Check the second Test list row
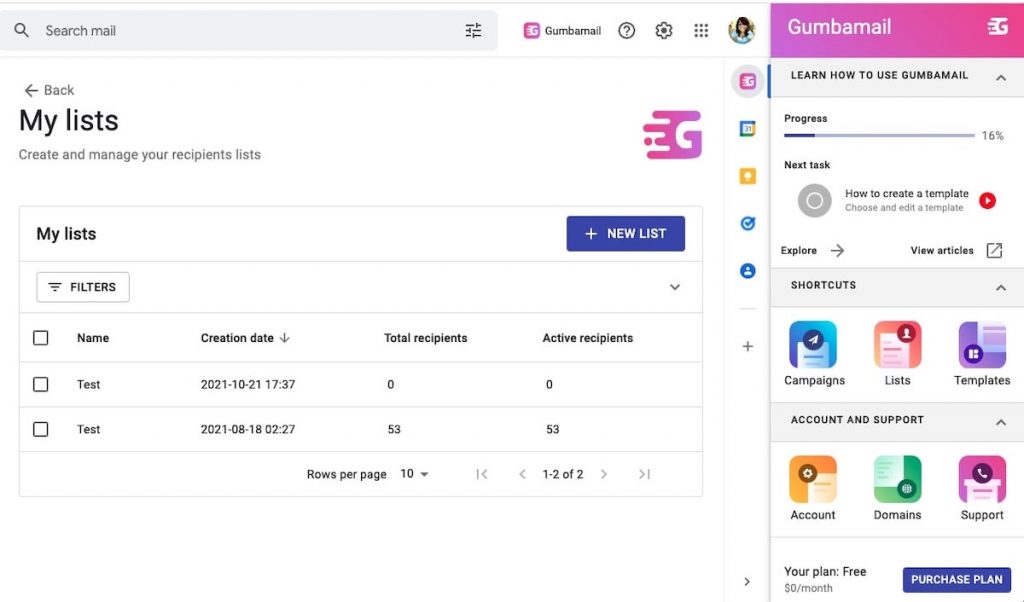The width and height of the screenshot is (1024, 602). [40, 429]
